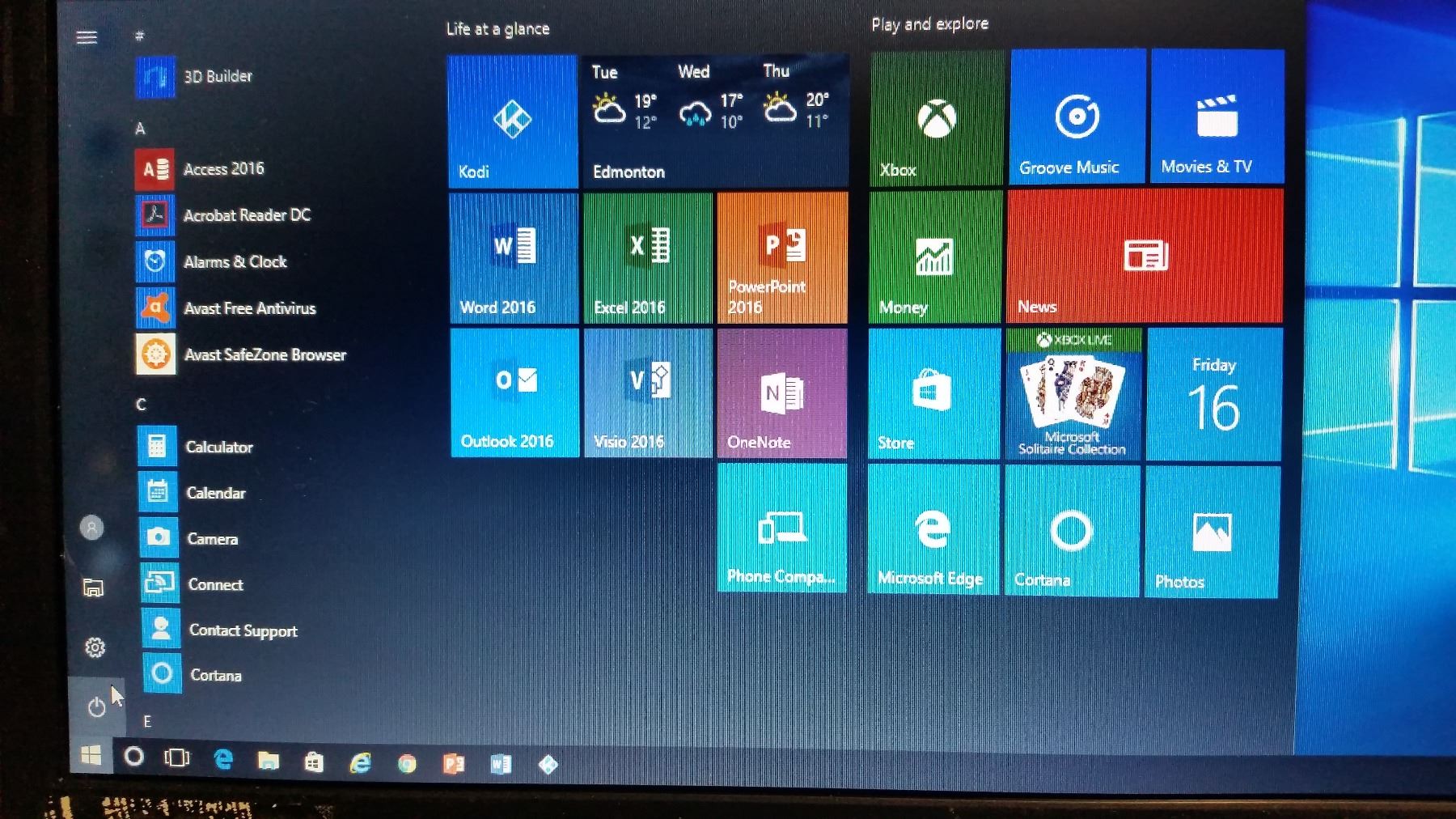This screenshot has height=819, width=1456.
Task: Open Google Chrome from the taskbar
Action: pos(407,763)
